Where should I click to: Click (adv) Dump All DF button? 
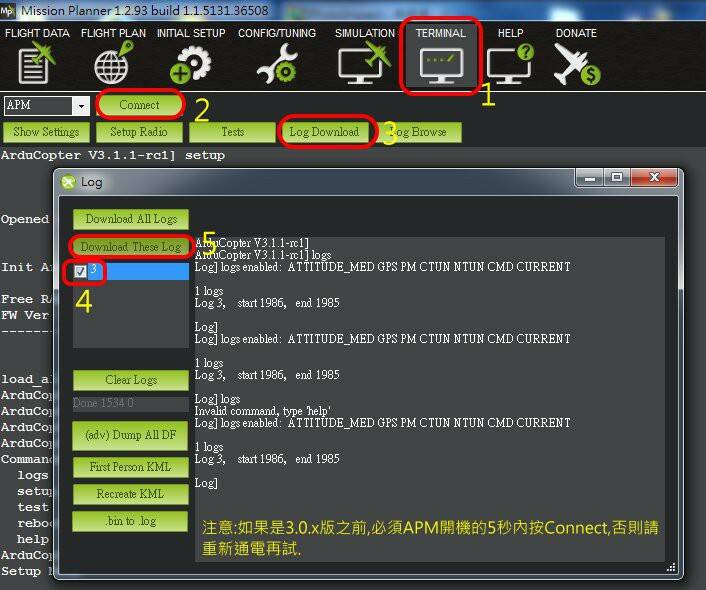tap(131, 435)
